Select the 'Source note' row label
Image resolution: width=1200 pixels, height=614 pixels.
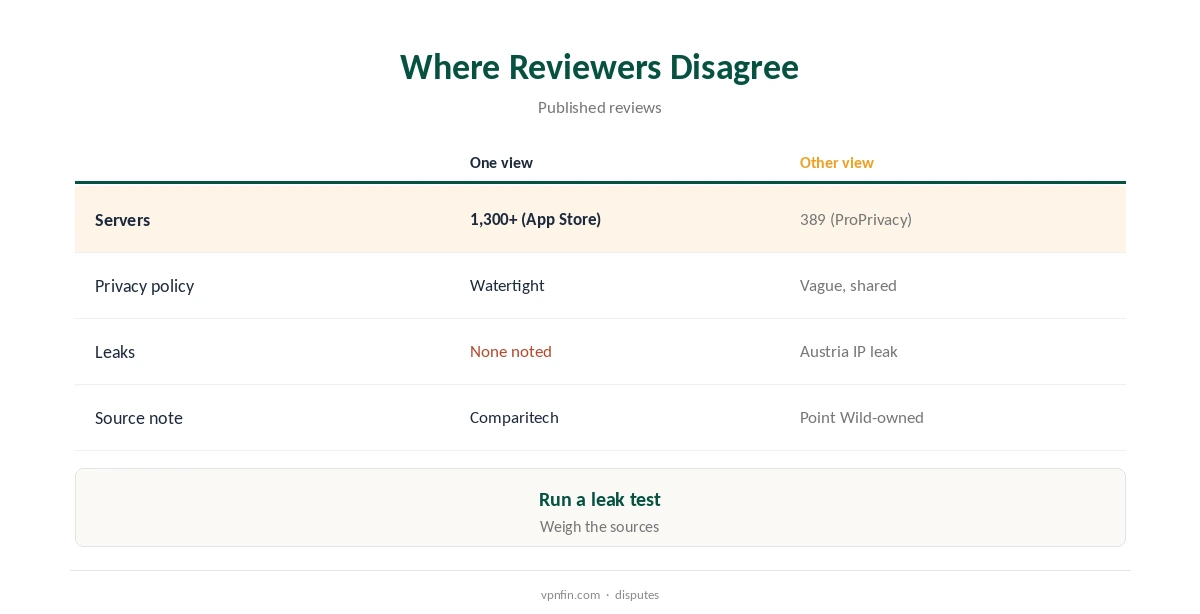[x=139, y=418]
